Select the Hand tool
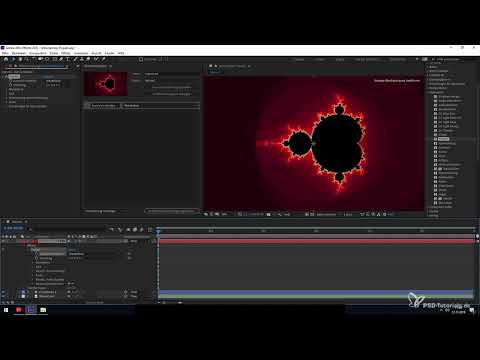The height and width of the screenshot is (360, 480). coord(20,59)
